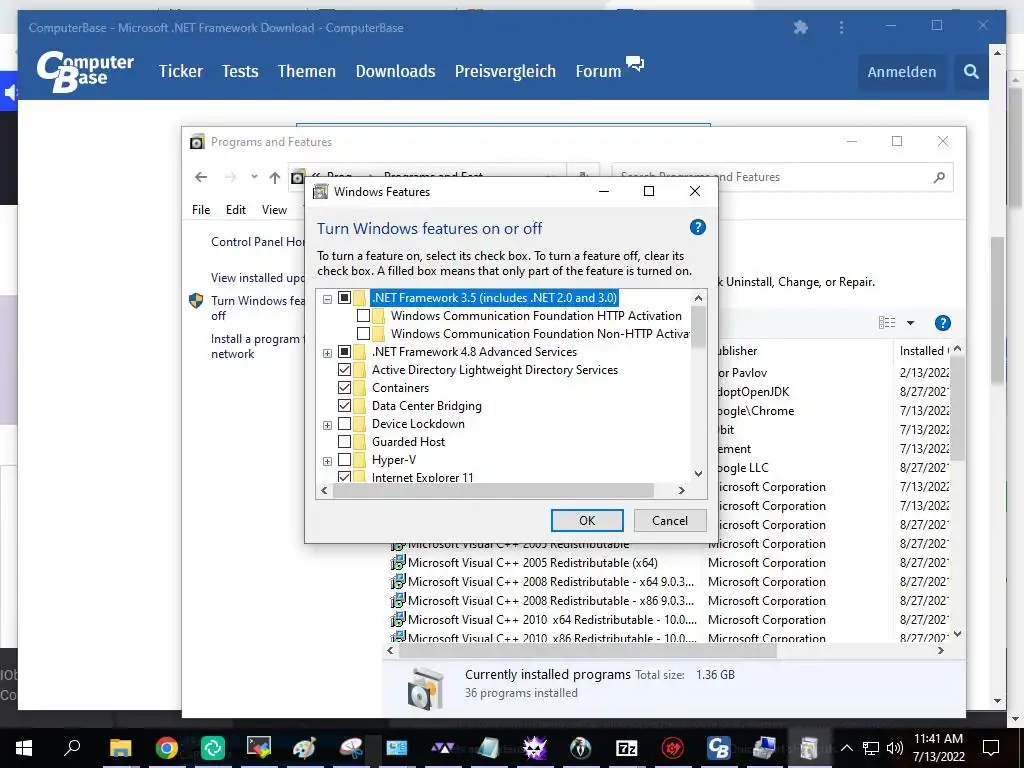Open Preisvergleich on ComputerBase
Image resolution: width=1024 pixels, height=768 pixels.
505,71
